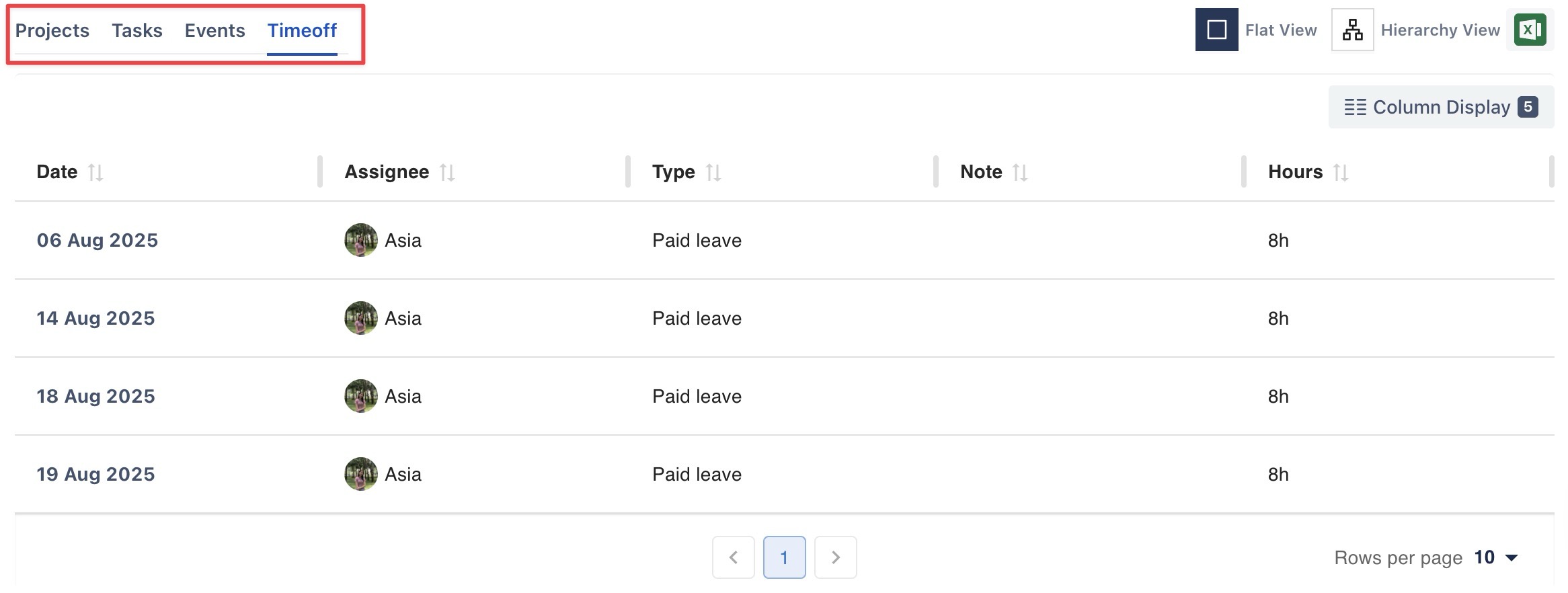The image size is (1568, 593).
Task: Switch to Hierarchy View icon
Action: [x=1352, y=30]
